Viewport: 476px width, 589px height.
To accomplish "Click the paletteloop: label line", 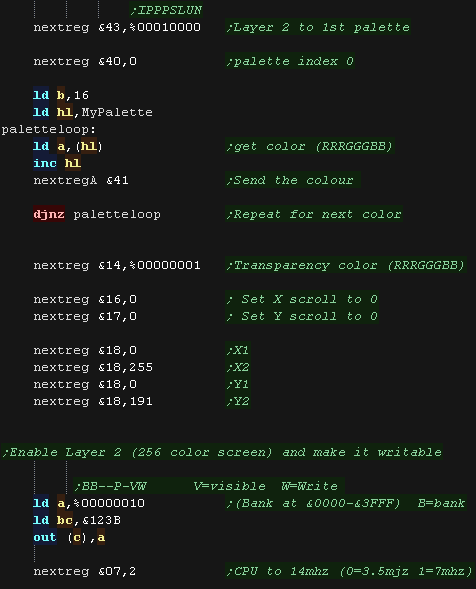I will click(49, 130).
